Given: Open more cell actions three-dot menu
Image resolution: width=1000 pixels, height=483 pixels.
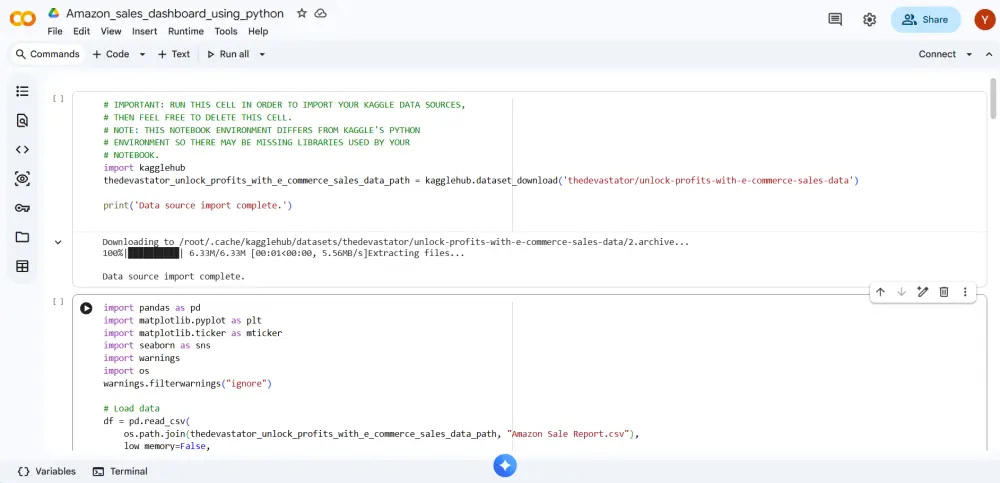Looking at the screenshot, I should coord(965,292).
